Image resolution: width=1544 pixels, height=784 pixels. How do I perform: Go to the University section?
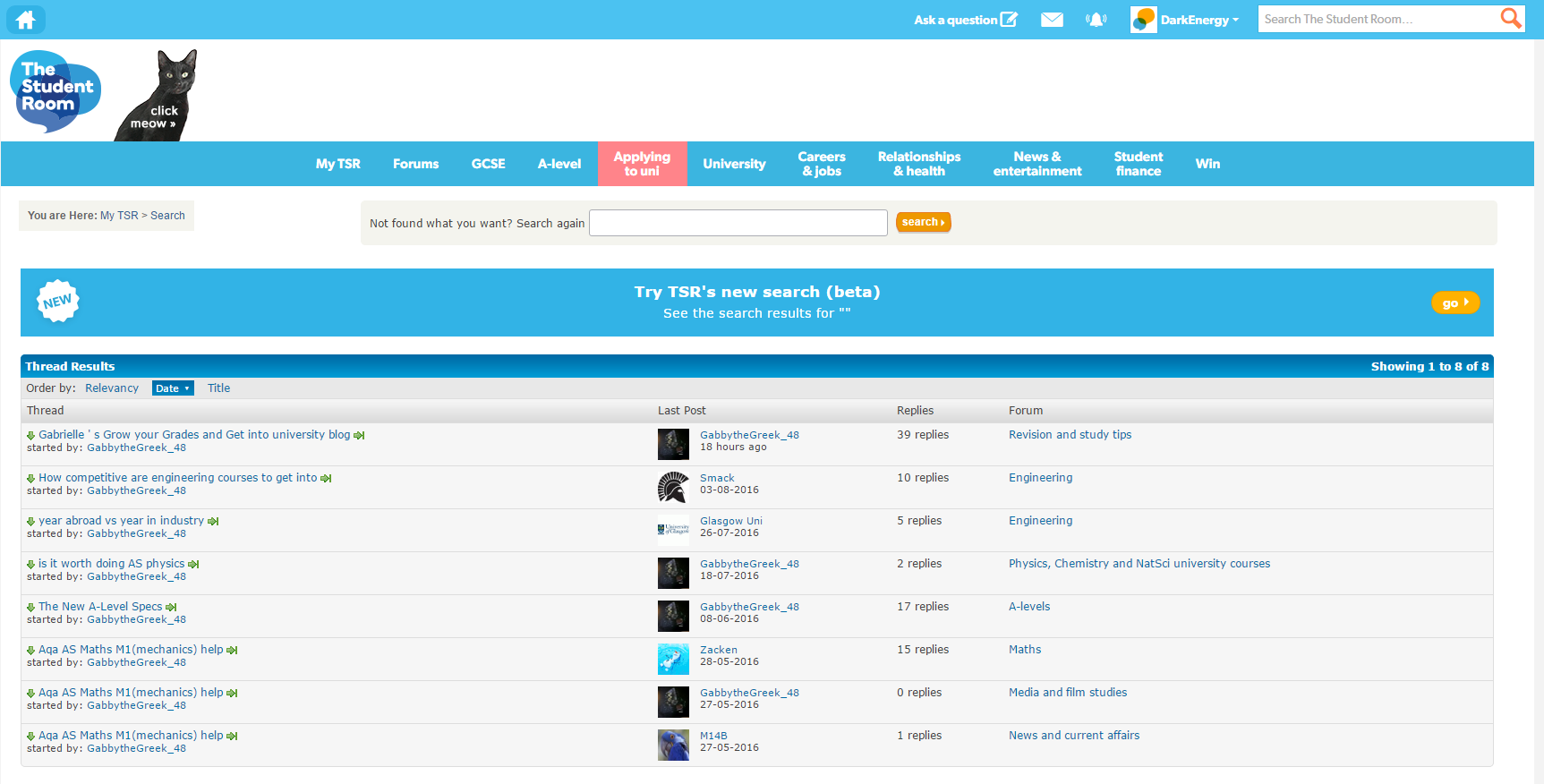(x=734, y=164)
